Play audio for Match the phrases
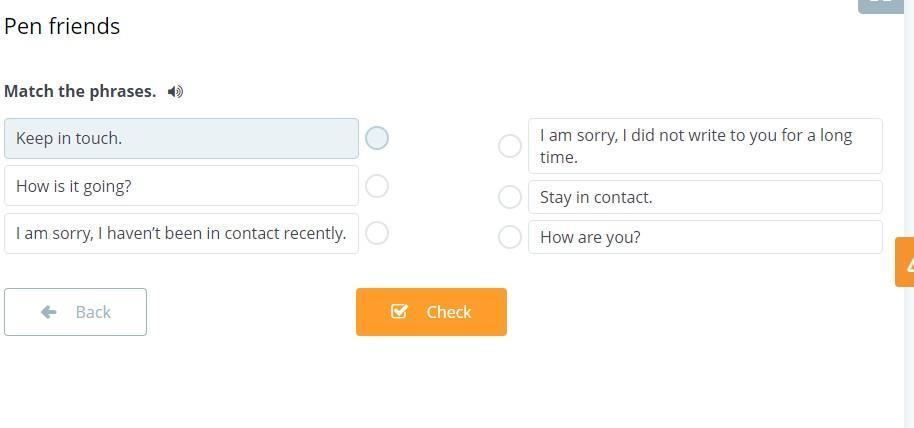 (176, 92)
